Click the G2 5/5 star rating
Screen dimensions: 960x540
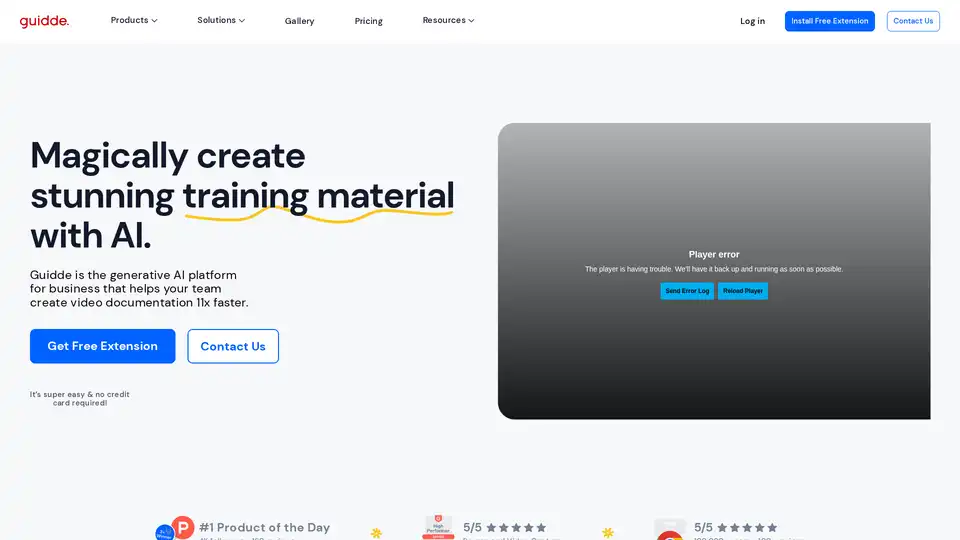click(505, 527)
